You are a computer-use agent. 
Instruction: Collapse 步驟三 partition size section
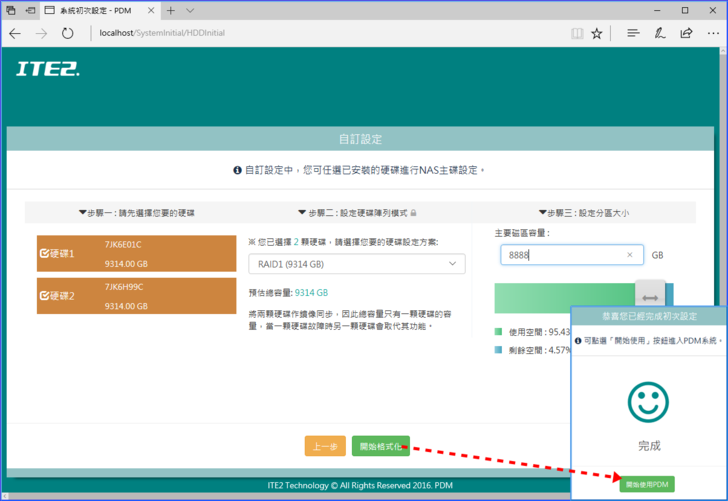pyautogui.click(x=583, y=213)
